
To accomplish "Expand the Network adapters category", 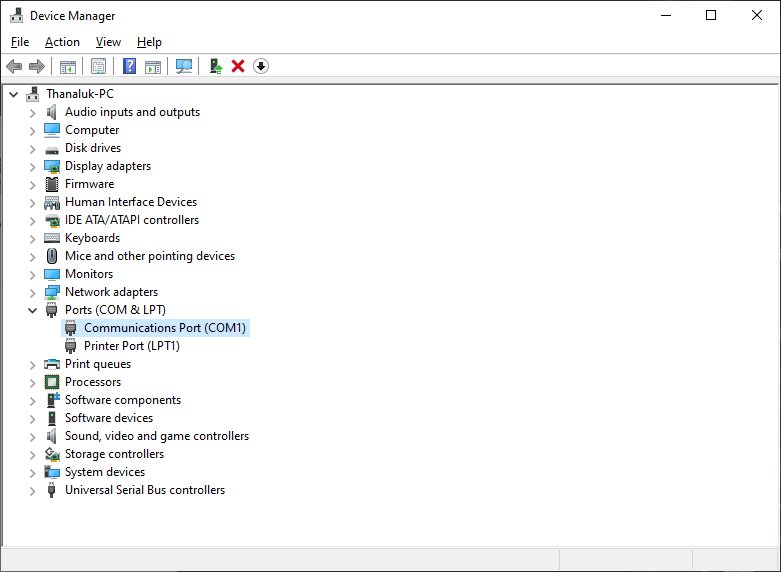I will pos(32,292).
